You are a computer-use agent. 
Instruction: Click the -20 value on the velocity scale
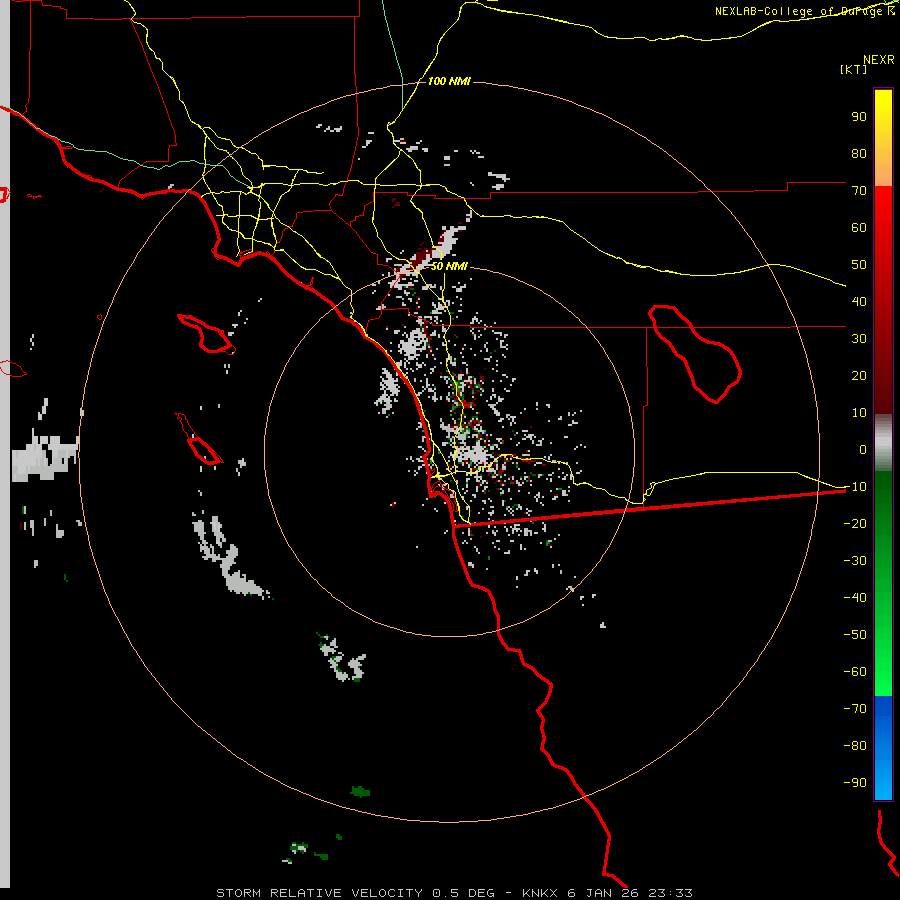855,523
